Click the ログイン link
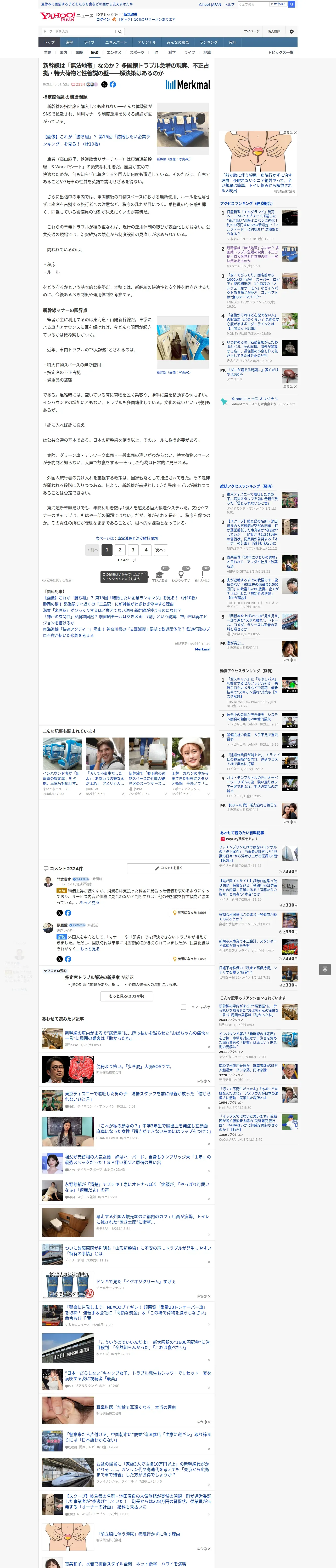Viewport: 336px width, 1568px height. pyautogui.click(x=103, y=20)
